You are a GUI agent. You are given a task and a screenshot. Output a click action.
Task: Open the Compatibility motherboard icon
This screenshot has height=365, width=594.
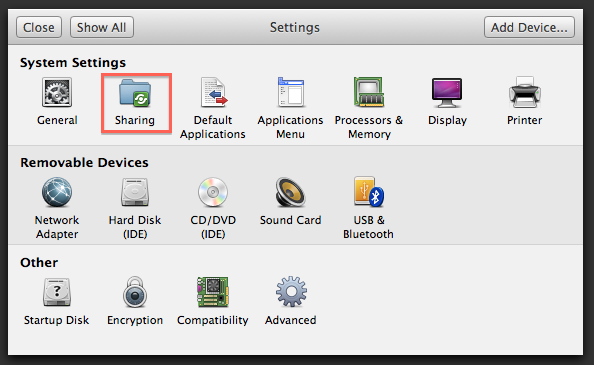(x=213, y=292)
